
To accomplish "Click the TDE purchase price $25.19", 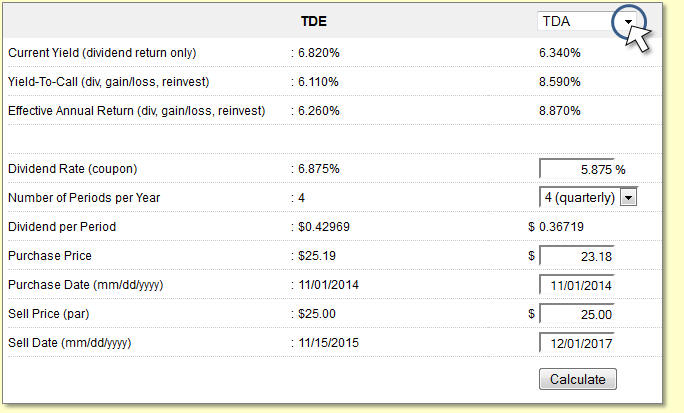I will [317, 256].
